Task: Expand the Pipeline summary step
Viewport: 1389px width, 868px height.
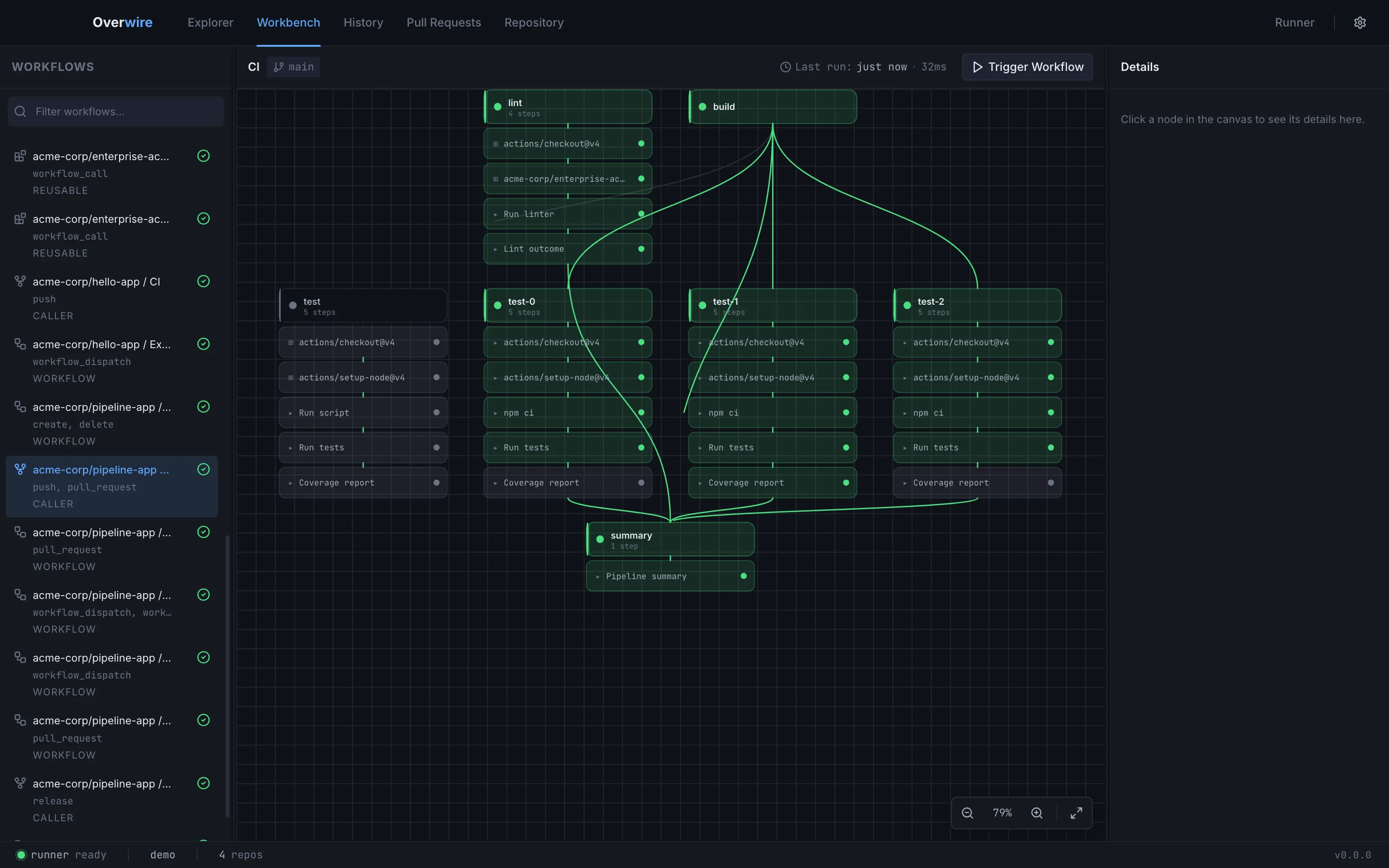Action: click(598, 576)
